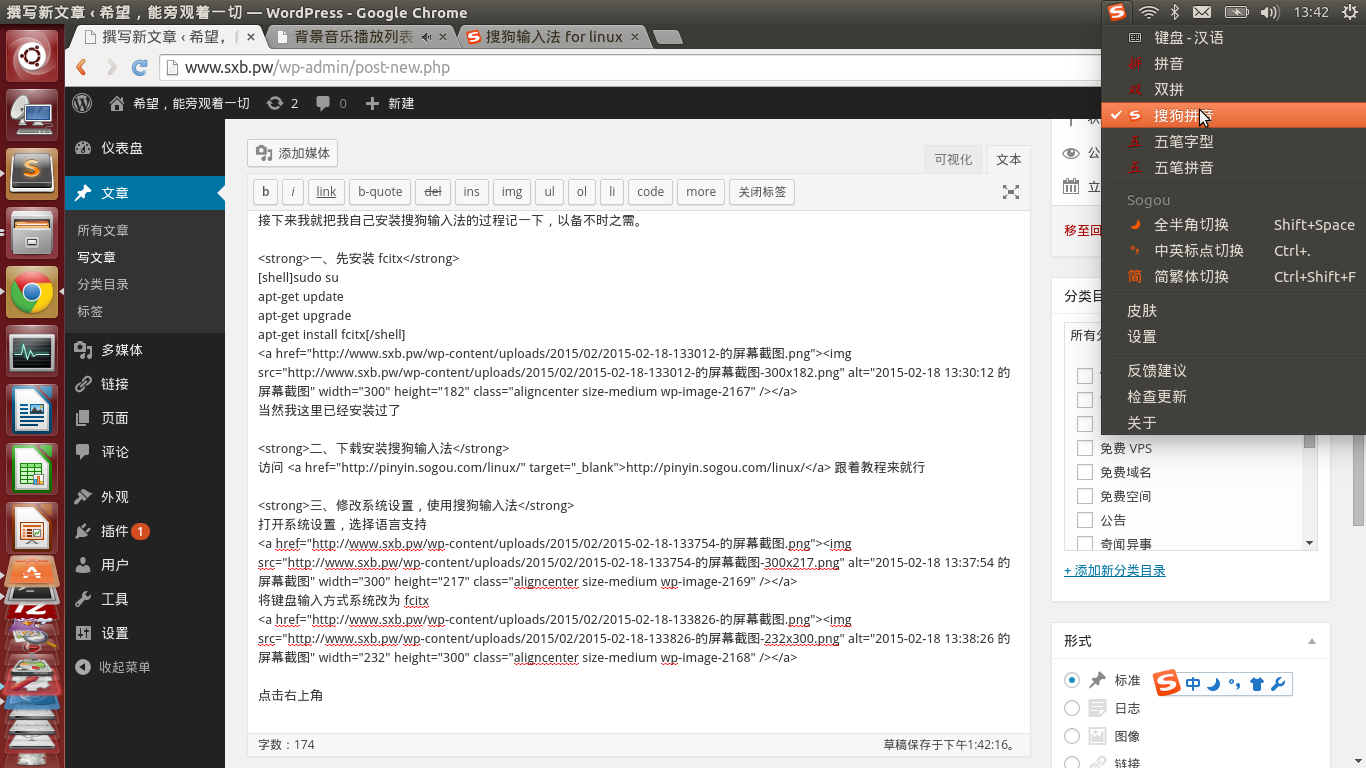Screen dimensions: 1366x768
Task: Open Sublime Text from the Ubuntu launcher
Action: tap(33, 173)
